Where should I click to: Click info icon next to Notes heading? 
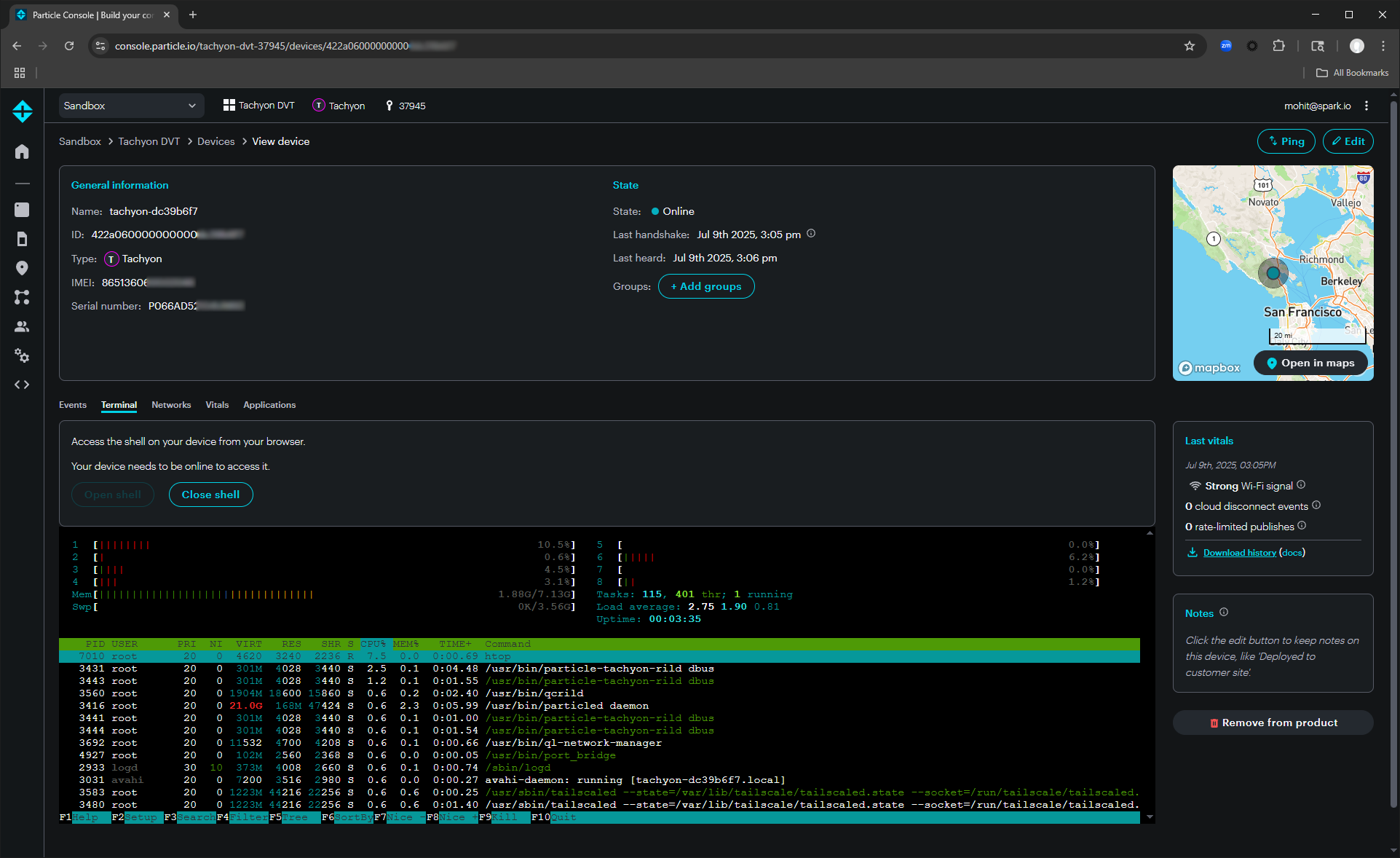click(x=1224, y=613)
